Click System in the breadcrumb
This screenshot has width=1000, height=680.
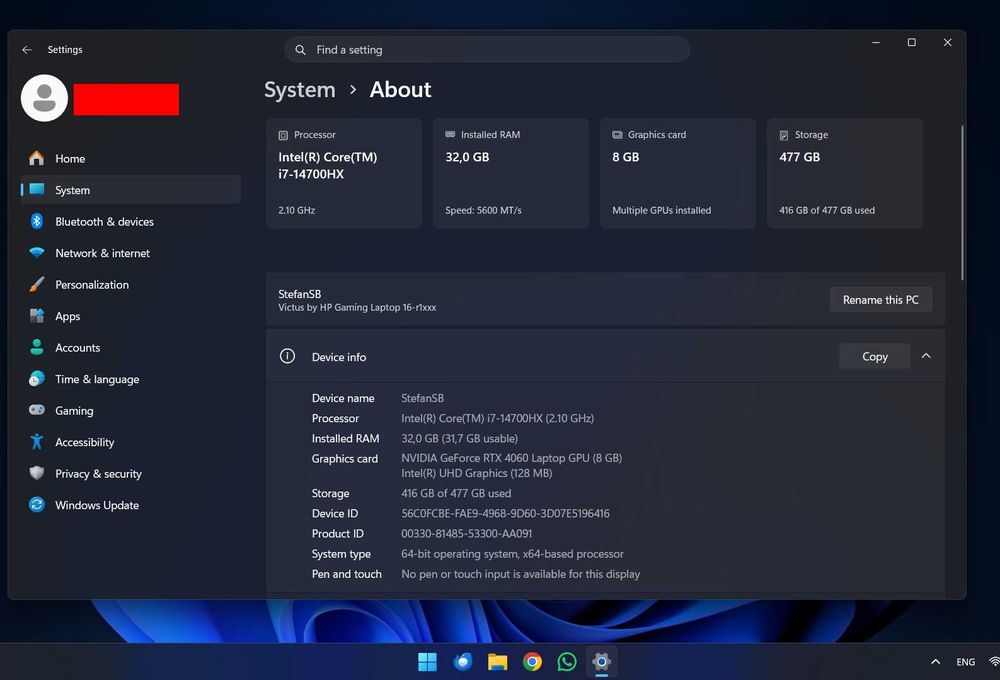[300, 90]
